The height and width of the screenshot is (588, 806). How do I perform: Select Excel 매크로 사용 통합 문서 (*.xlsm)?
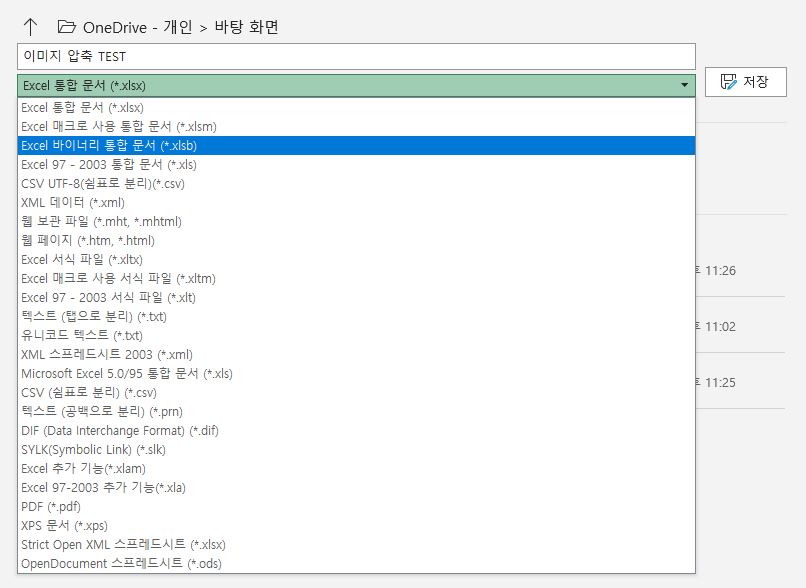click(x=356, y=126)
